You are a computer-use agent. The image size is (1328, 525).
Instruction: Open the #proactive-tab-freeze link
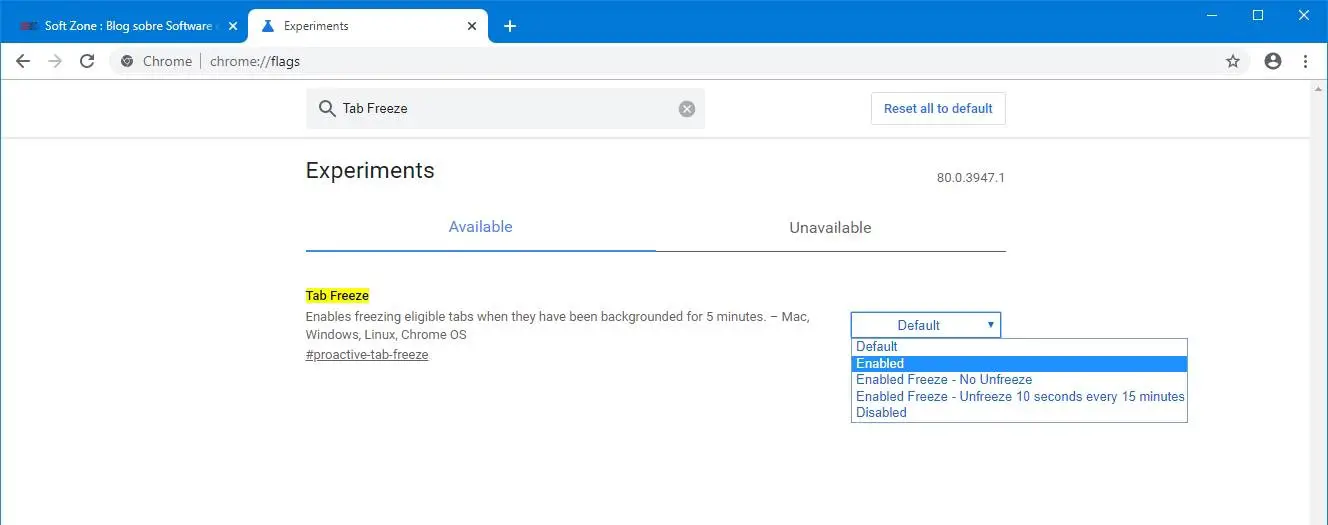click(x=367, y=355)
